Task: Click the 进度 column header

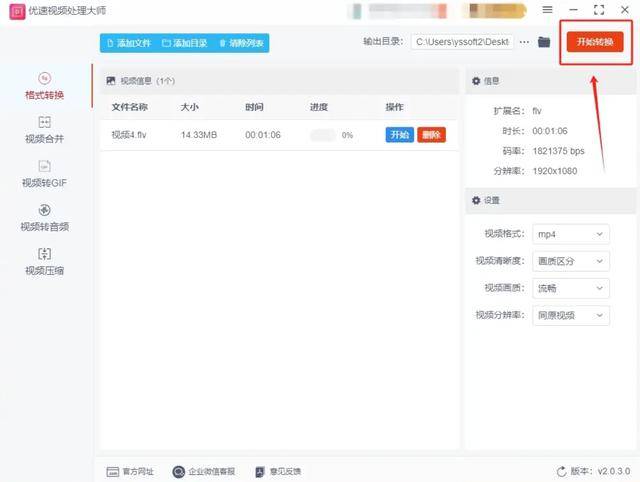Action: 319,107
